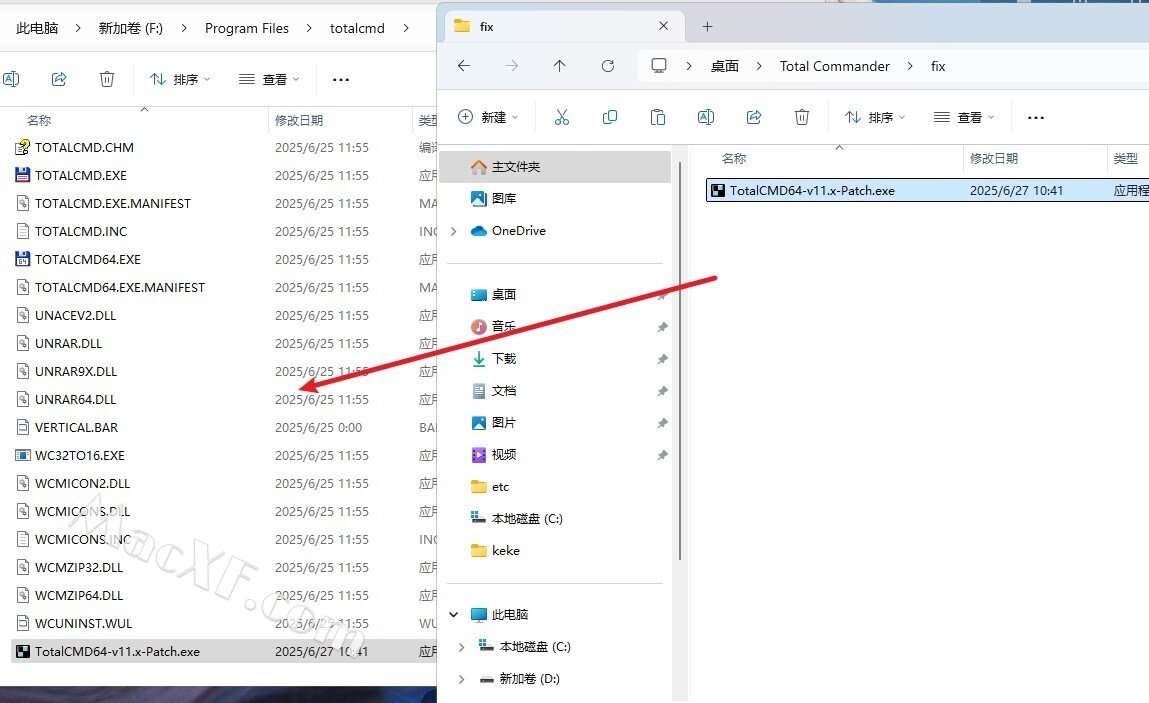The width and height of the screenshot is (1149, 703).
Task: Click the chevron after Total Commander in the breadcrumb
Action: (x=910, y=66)
